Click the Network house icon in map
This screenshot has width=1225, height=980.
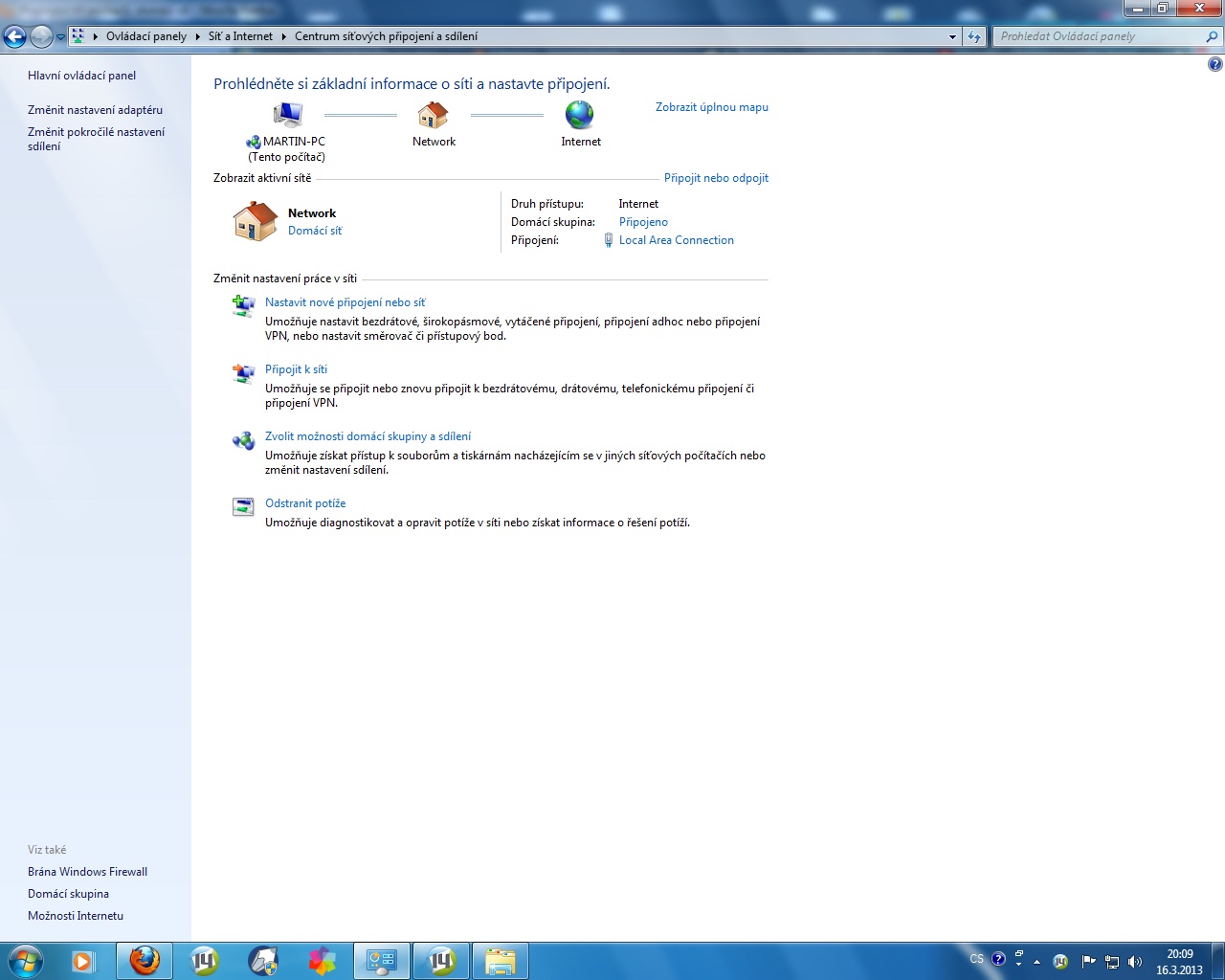coord(434,115)
